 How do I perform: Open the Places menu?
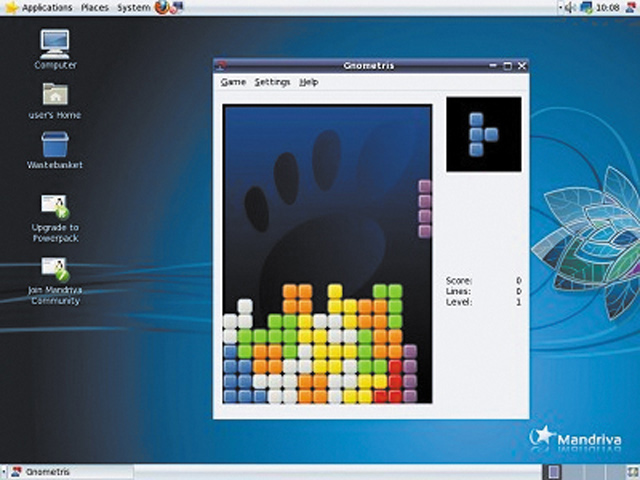pos(94,7)
